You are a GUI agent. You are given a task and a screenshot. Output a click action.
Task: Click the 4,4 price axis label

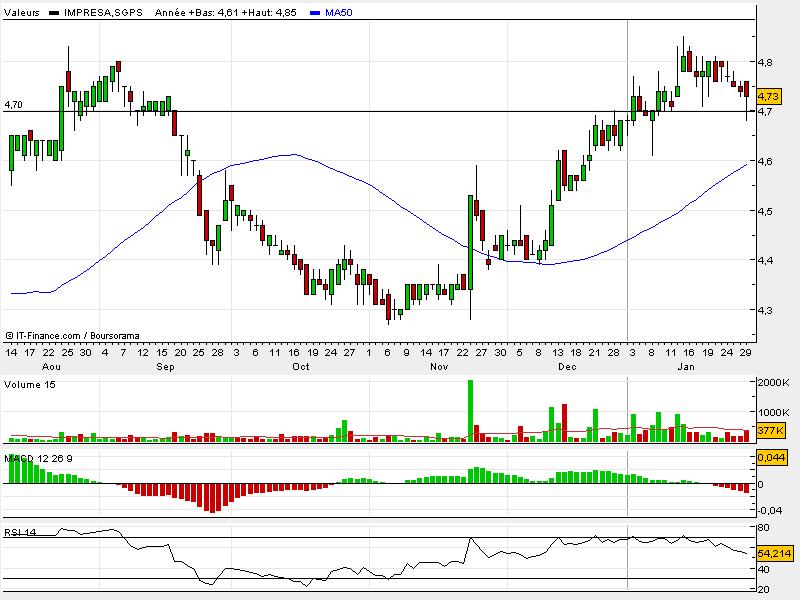[765, 260]
